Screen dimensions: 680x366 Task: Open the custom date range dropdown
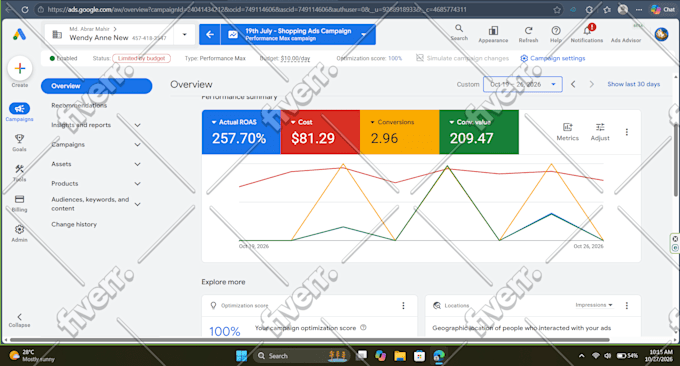pyautogui.click(x=523, y=84)
